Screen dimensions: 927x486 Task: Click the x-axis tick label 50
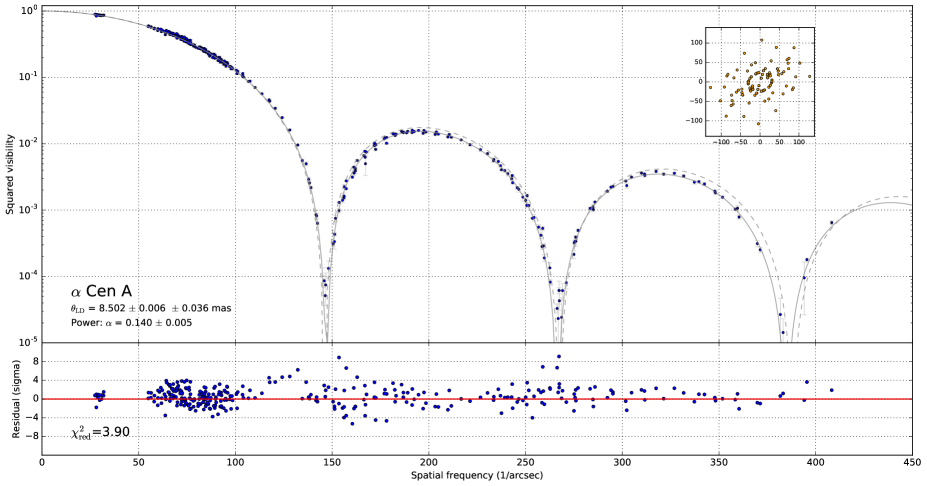click(x=138, y=463)
